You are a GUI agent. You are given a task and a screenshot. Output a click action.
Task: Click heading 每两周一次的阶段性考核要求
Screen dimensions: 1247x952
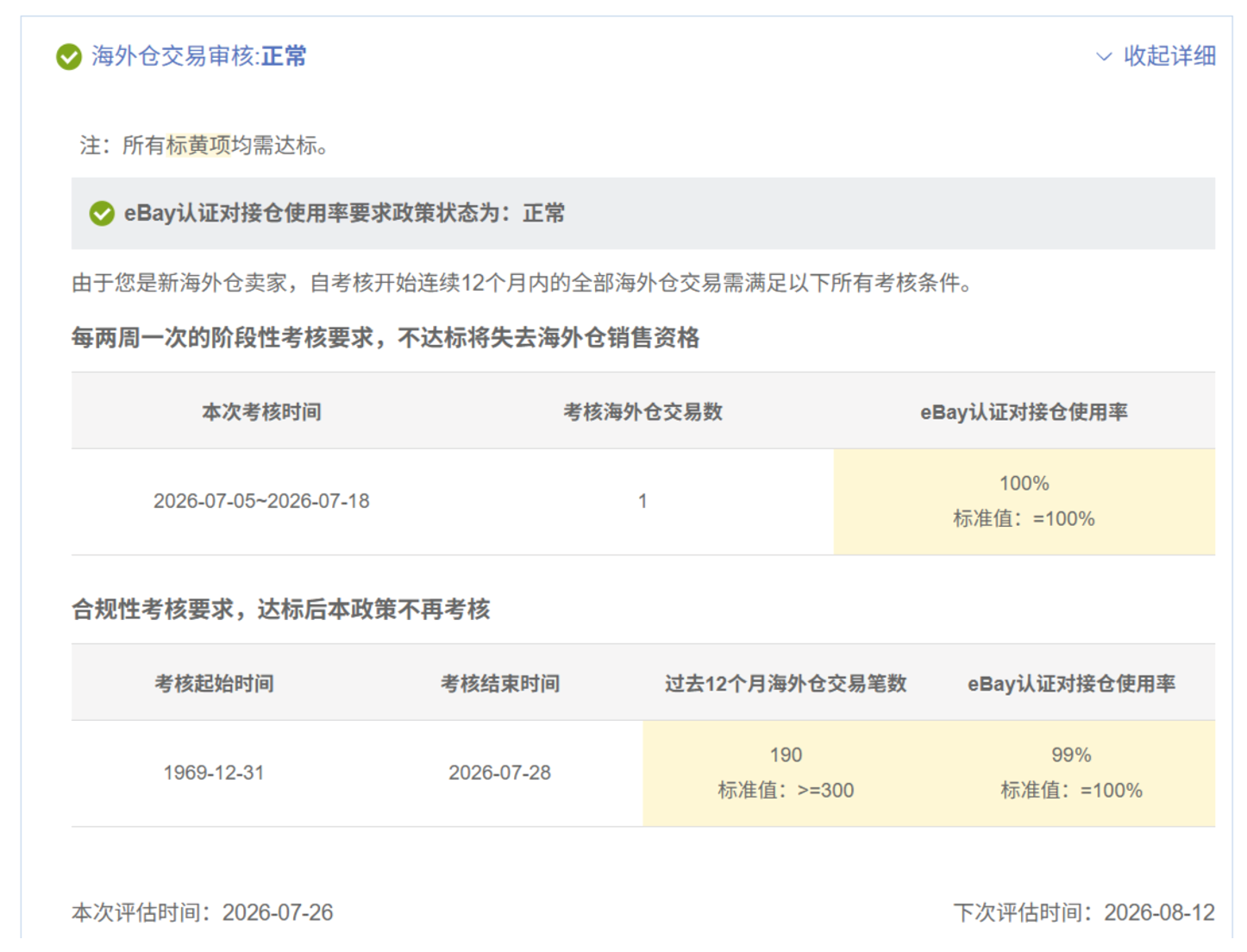pos(385,337)
